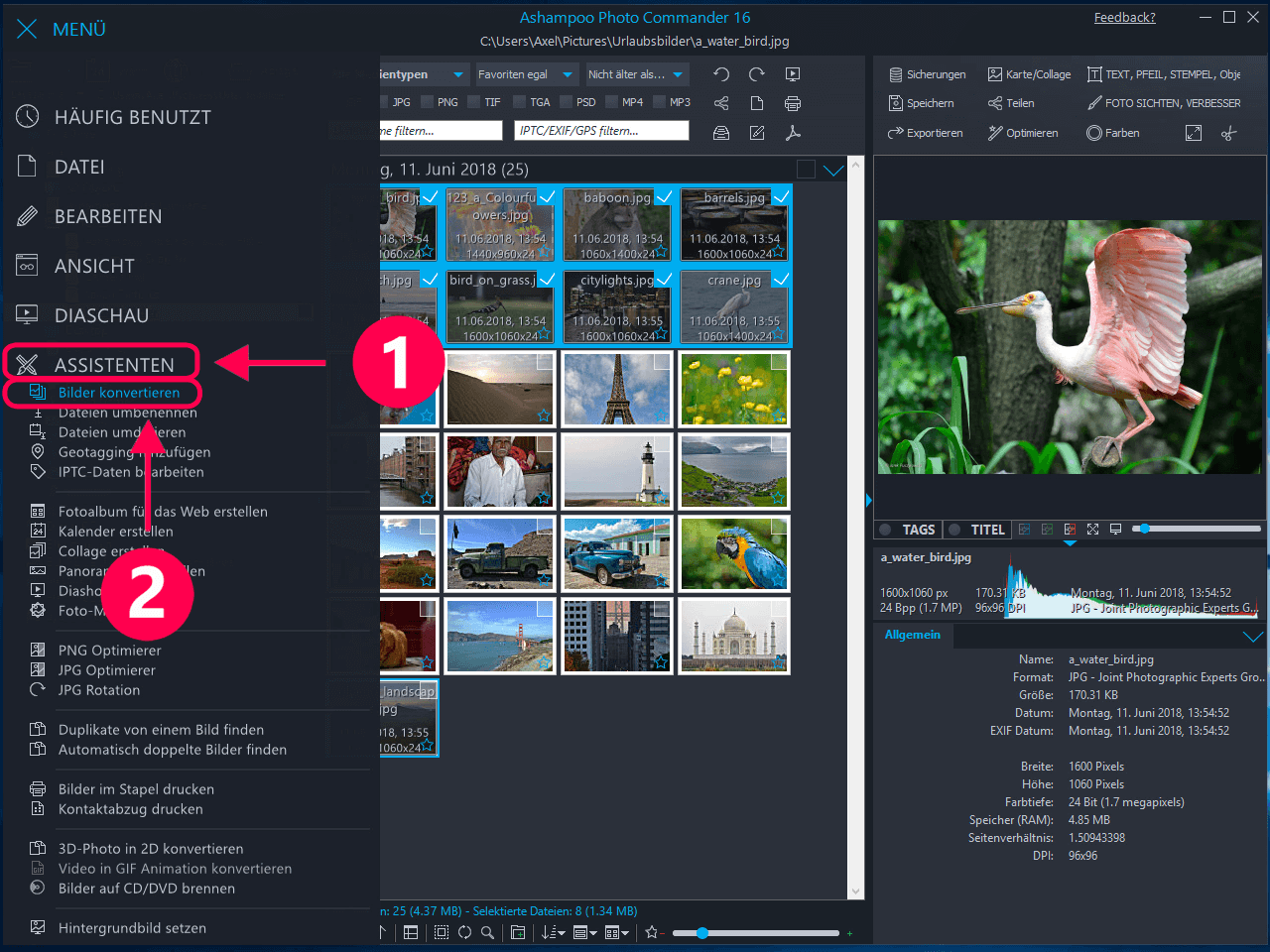Click the archive tray icon in the toolbar
1270x952 pixels.
721,133
